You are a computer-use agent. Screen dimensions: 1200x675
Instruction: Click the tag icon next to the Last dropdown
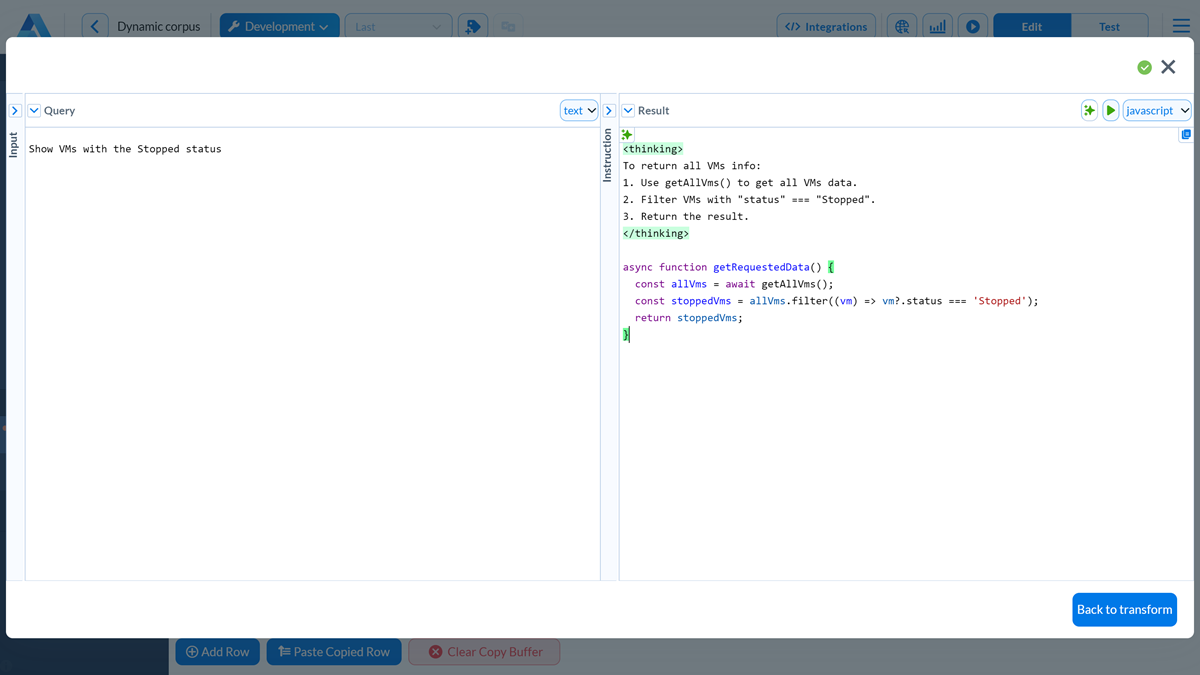coord(472,25)
